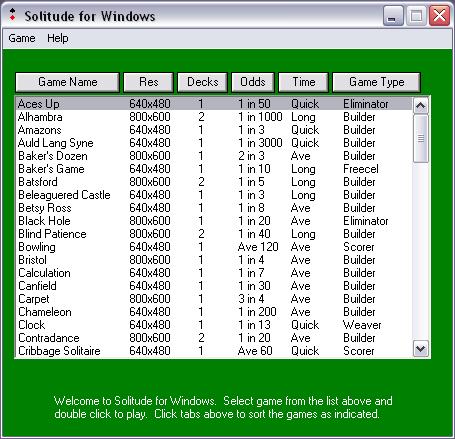Minimize the Solitude window
455x439 pixels.
click(393, 16)
